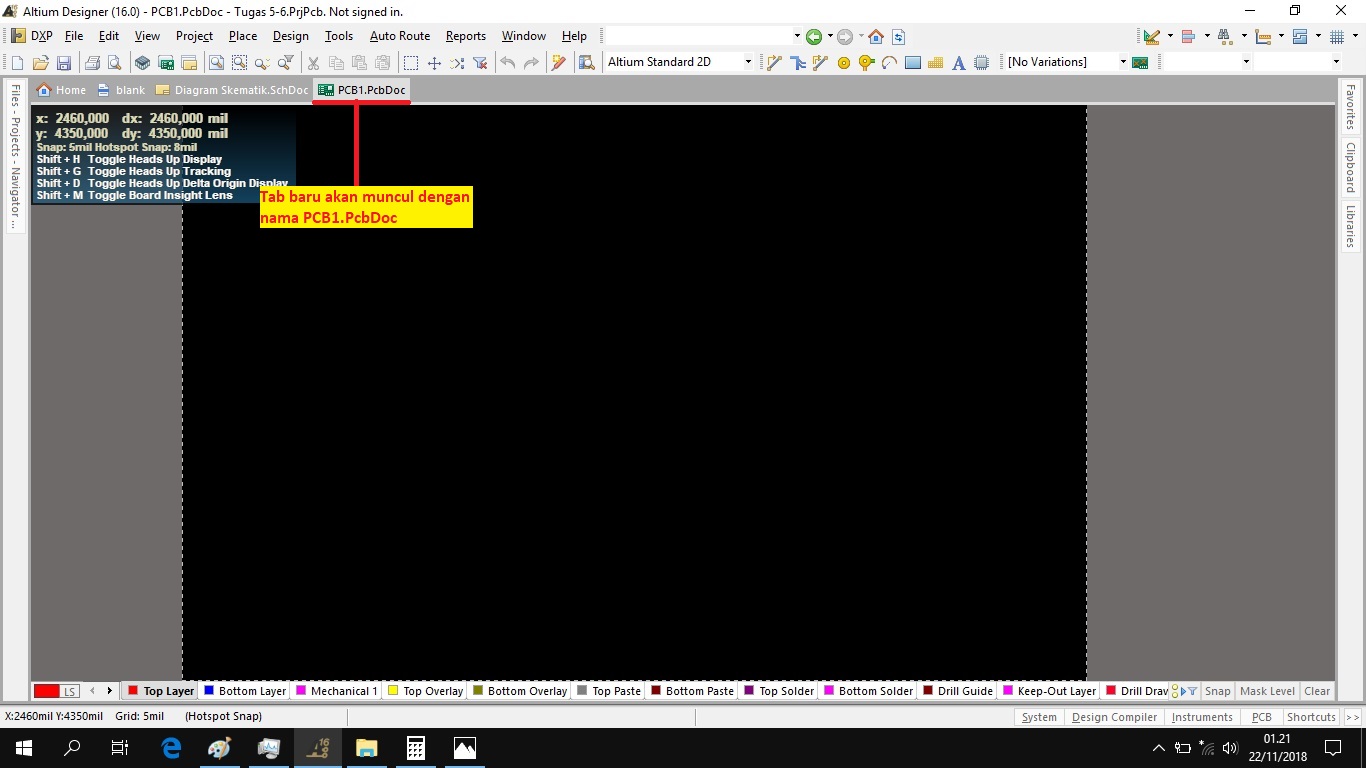The height and width of the screenshot is (768, 1366).
Task: Switch to the Top Layer tab
Action: (160, 691)
